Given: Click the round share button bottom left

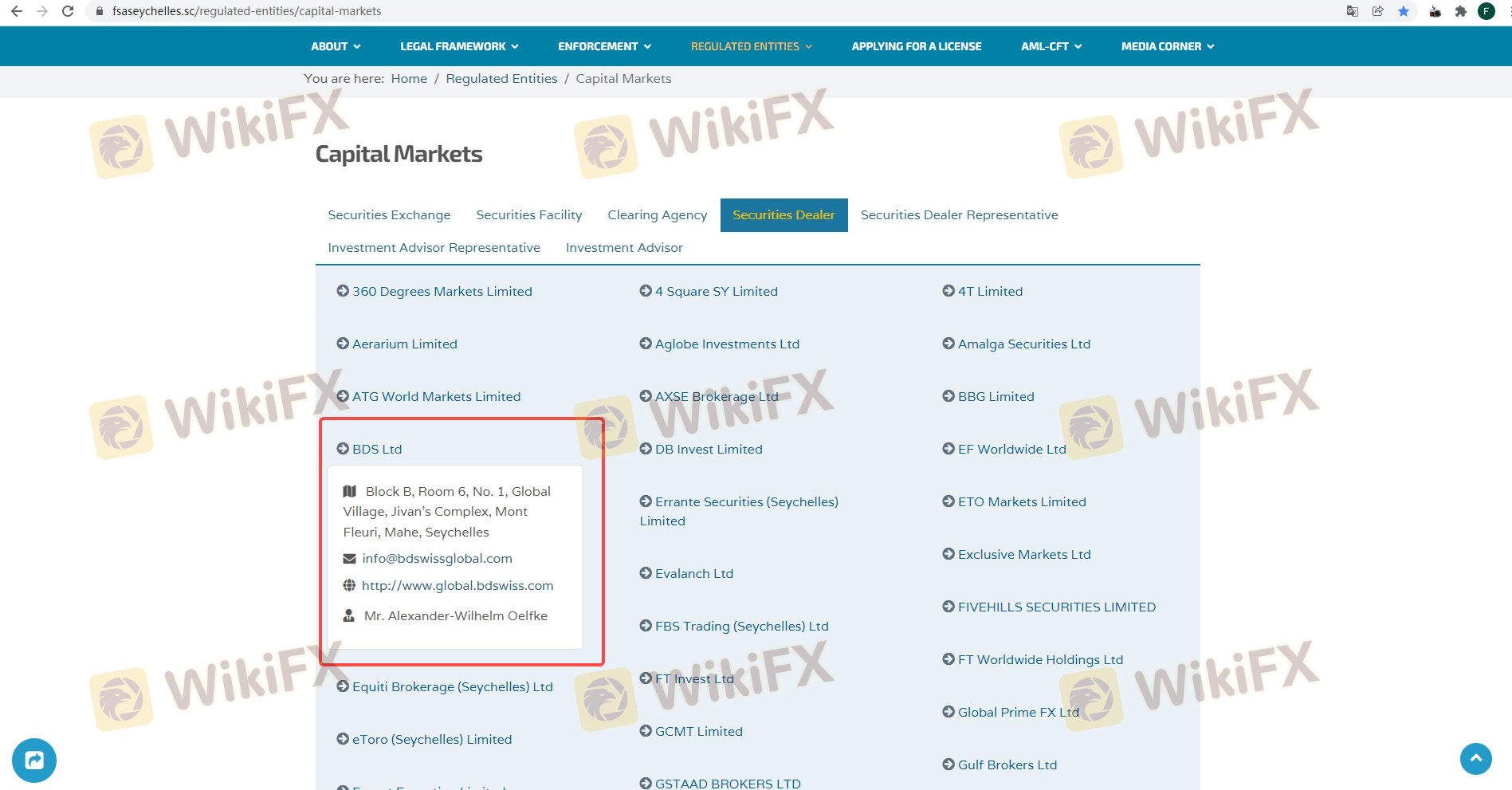Looking at the screenshot, I should click(34, 761).
